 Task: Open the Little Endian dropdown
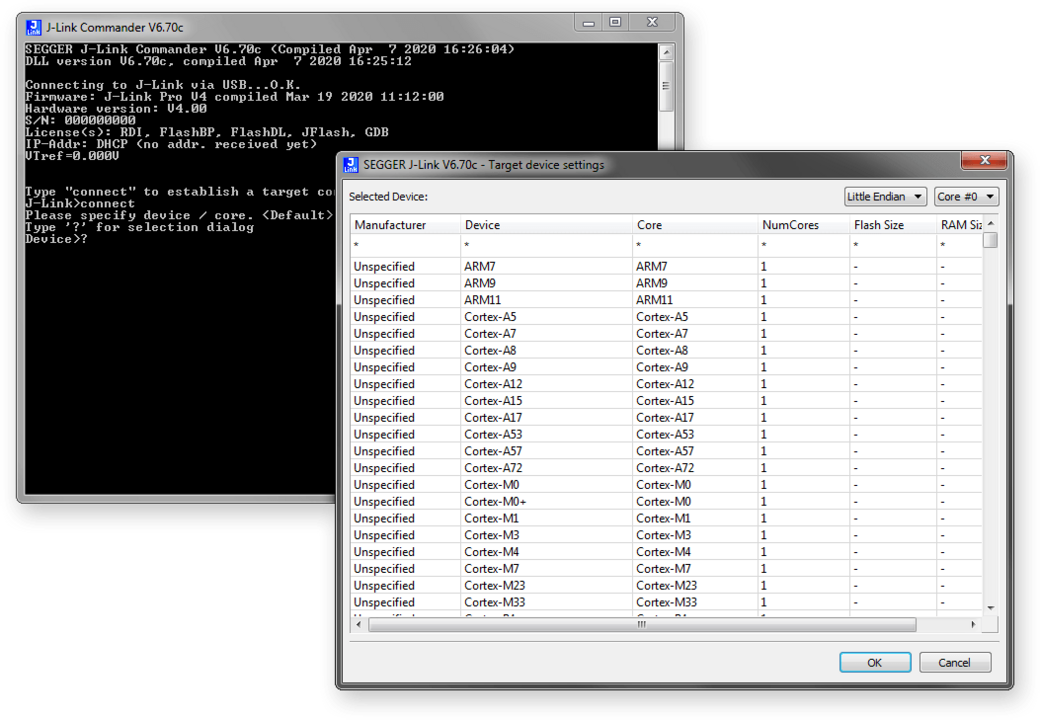pos(885,196)
